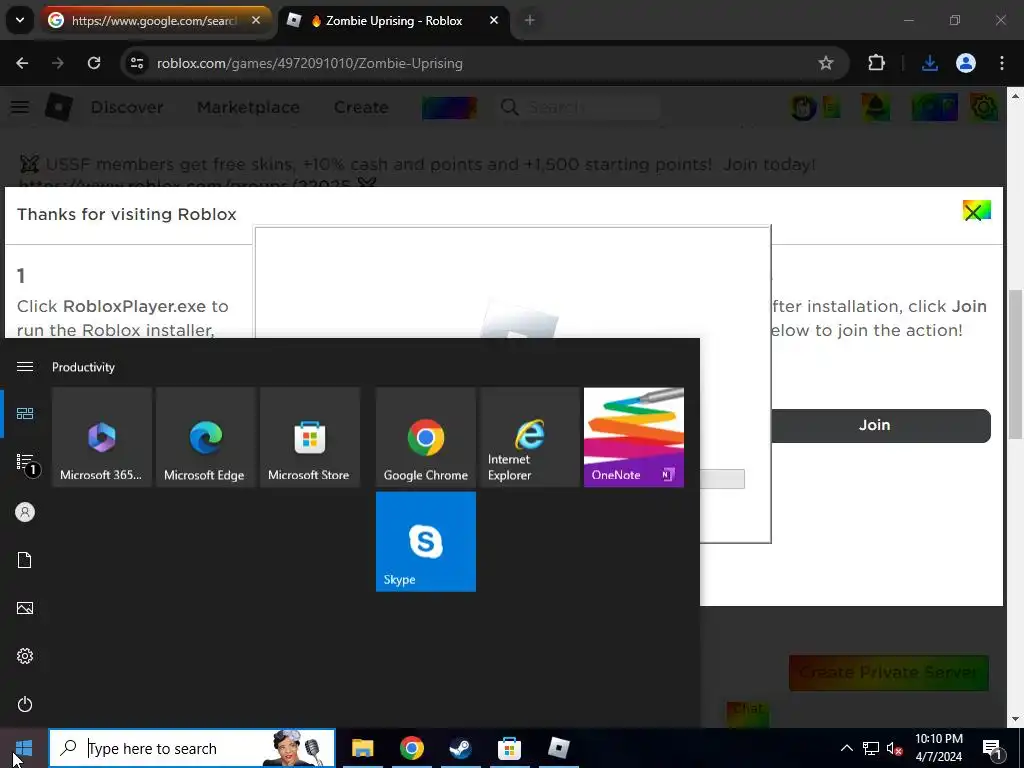1024x768 pixels.
Task: Close the Zombie Uprising tab
Action: (494, 21)
